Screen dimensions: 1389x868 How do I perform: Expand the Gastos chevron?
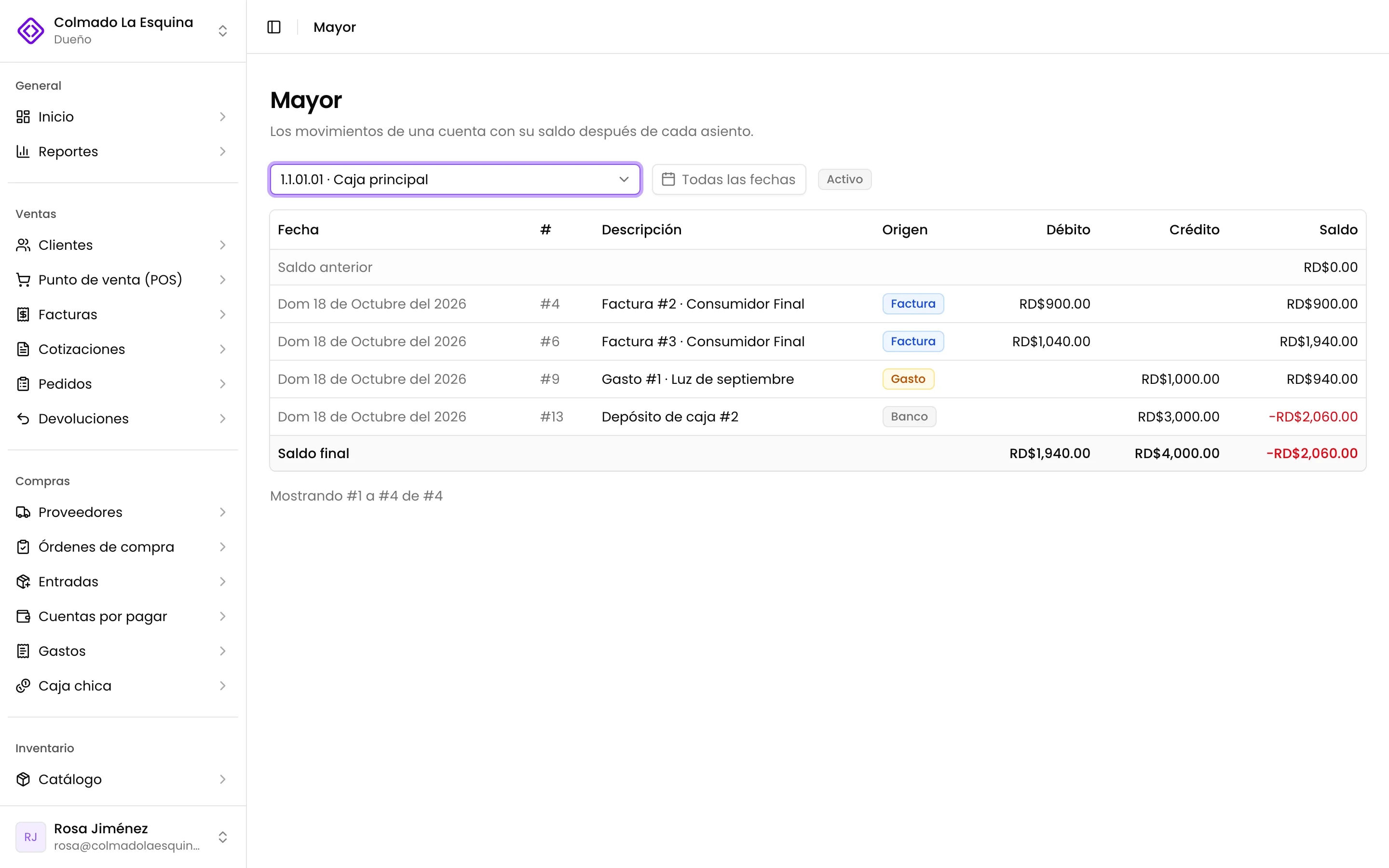[223, 651]
